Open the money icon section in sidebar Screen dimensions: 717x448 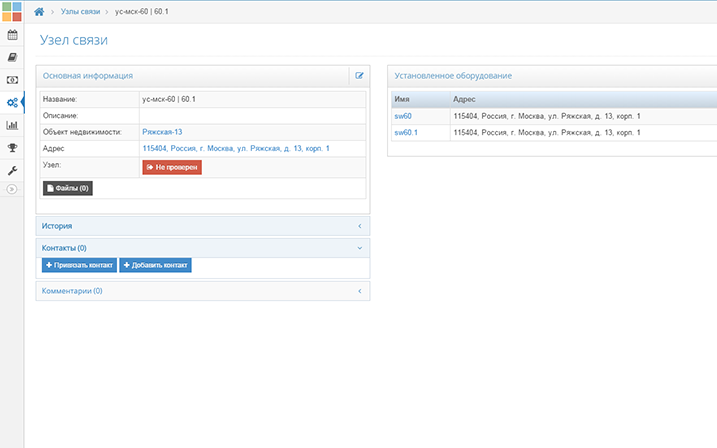12,80
